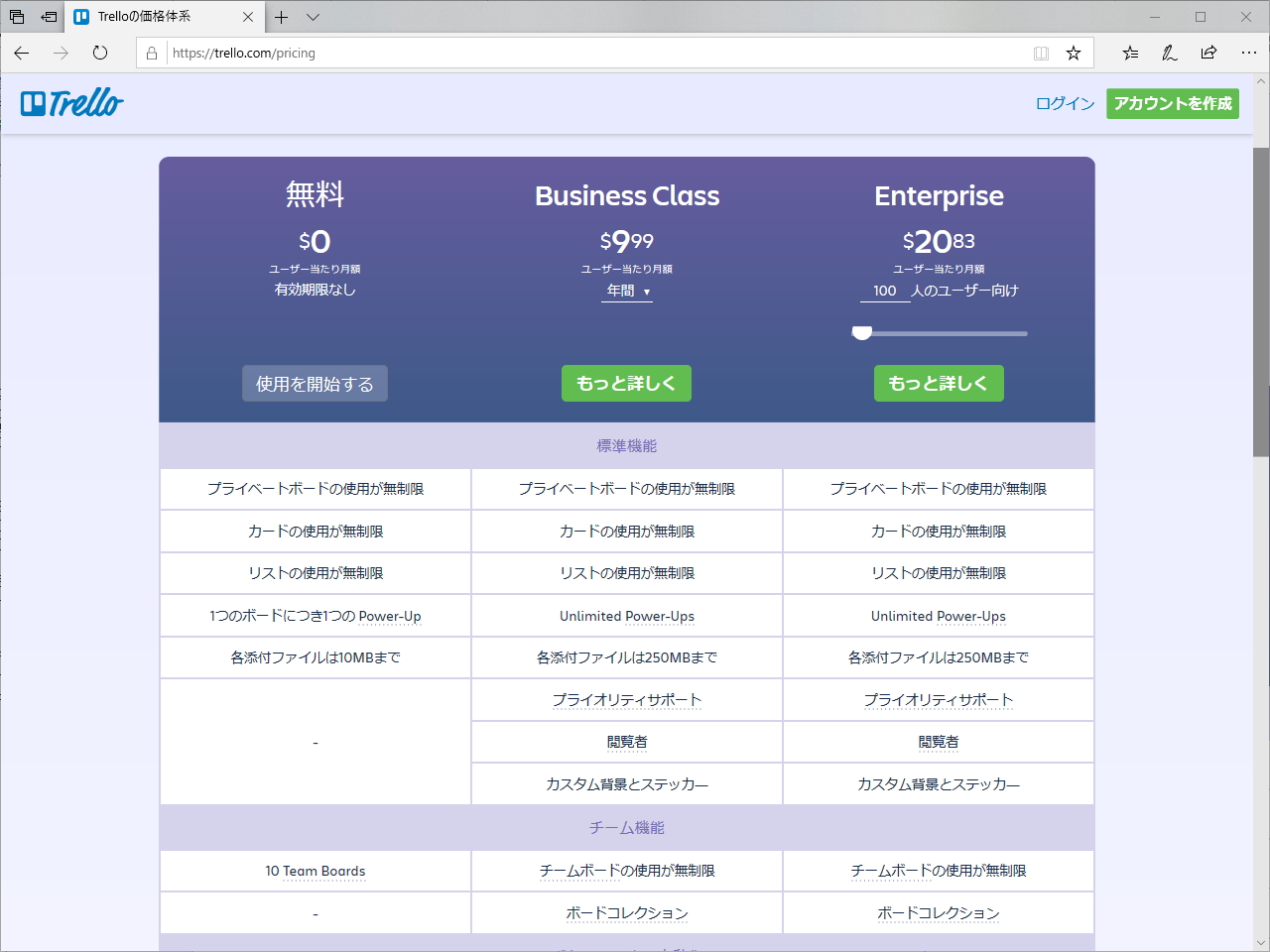Open the 年間 billing period dropdown
Viewport: 1270px width, 952px height.
627,291
